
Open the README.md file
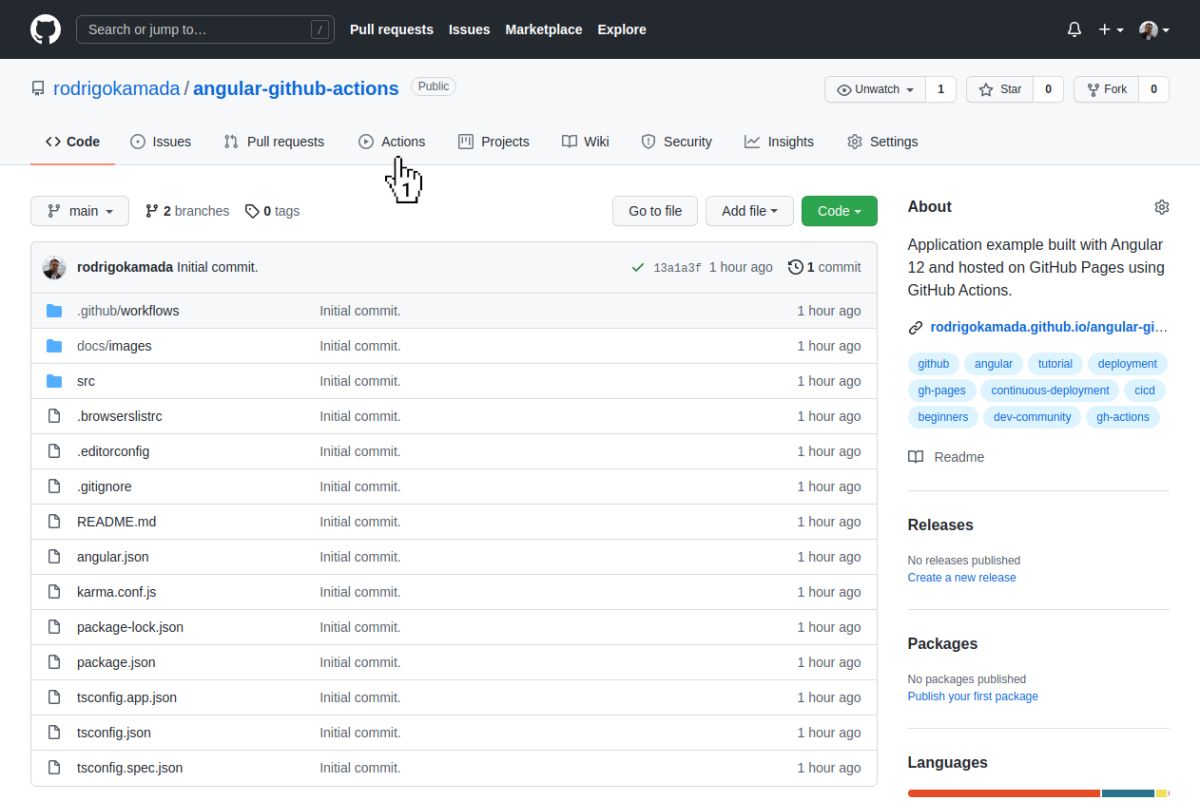pyautogui.click(x=116, y=522)
